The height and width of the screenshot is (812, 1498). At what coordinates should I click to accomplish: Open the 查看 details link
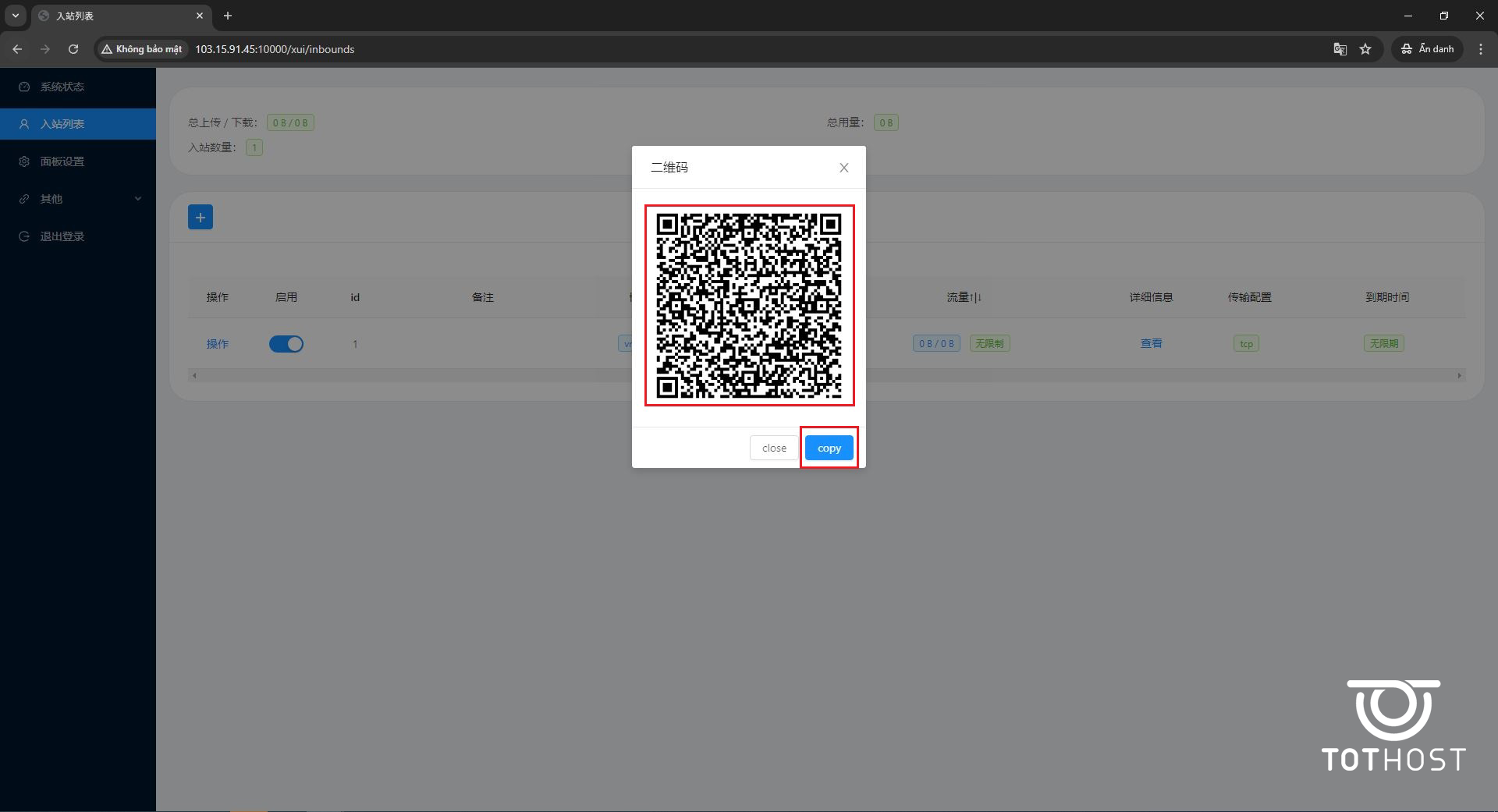point(1151,343)
